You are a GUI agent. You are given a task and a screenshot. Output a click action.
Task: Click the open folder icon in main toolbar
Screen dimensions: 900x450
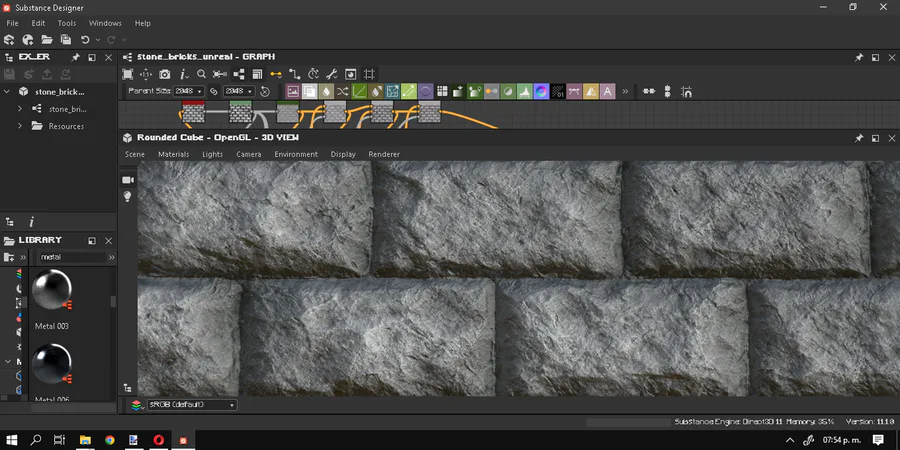click(46, 40)
